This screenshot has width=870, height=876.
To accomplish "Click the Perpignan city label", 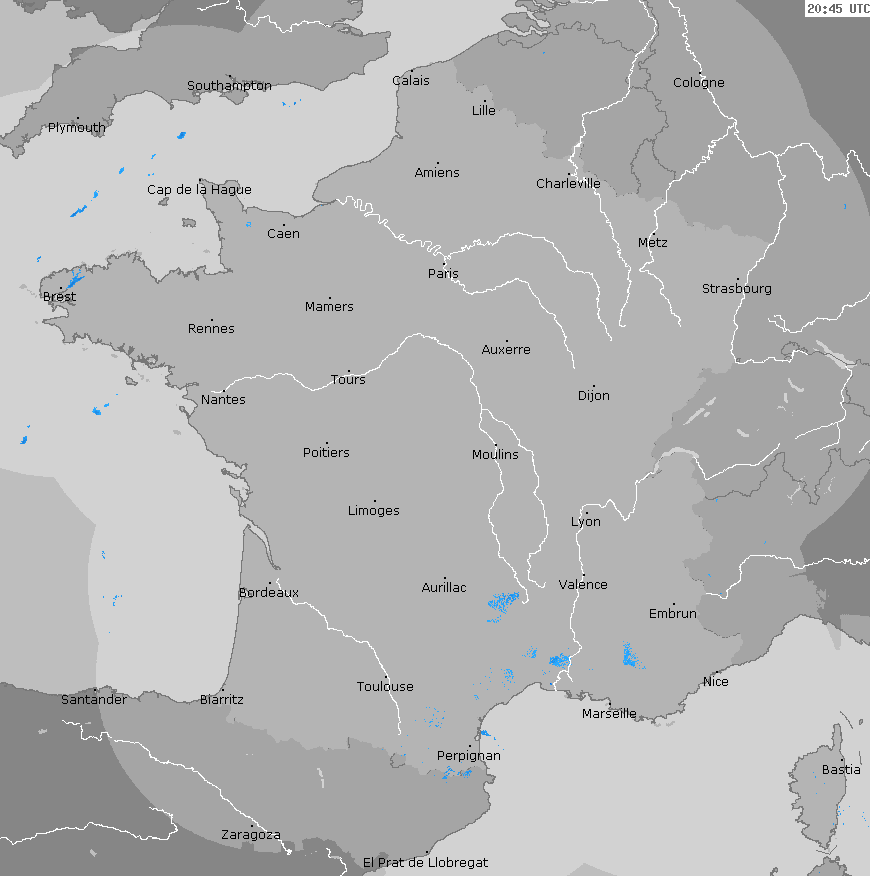I will [x=469, y=756].
